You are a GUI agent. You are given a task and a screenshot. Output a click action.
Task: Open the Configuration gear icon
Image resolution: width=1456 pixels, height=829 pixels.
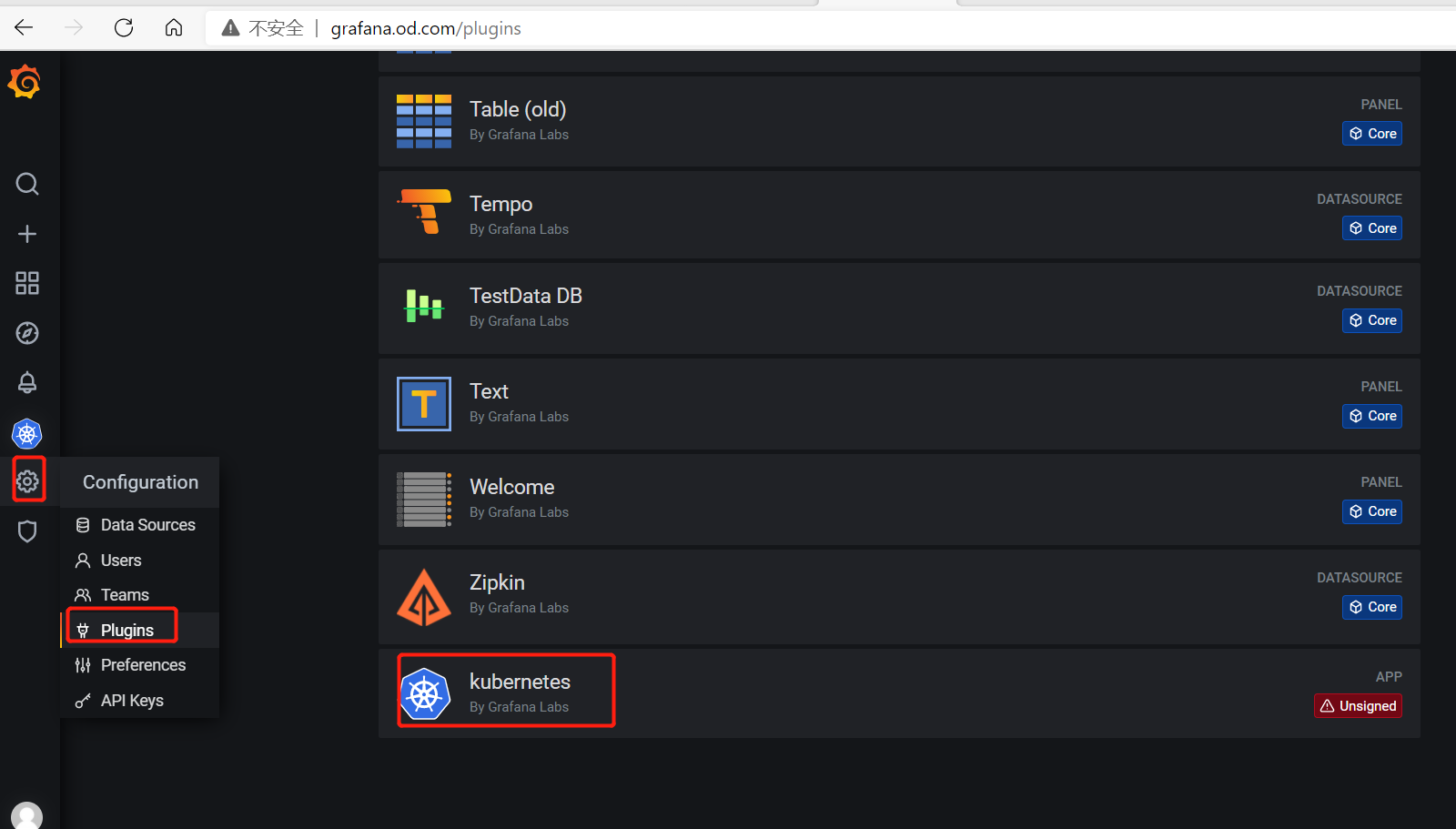(28, 481)
